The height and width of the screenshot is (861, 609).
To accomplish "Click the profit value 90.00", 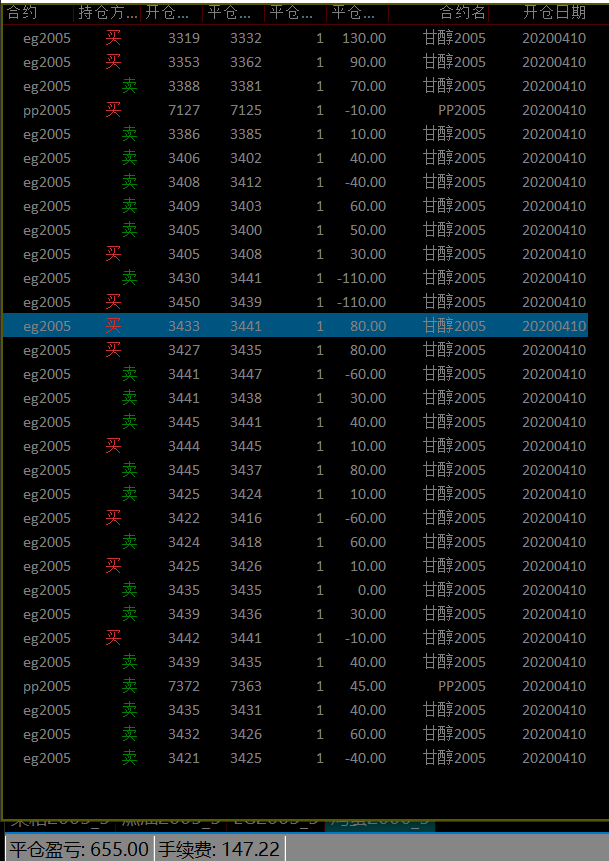I will (367, 63).
